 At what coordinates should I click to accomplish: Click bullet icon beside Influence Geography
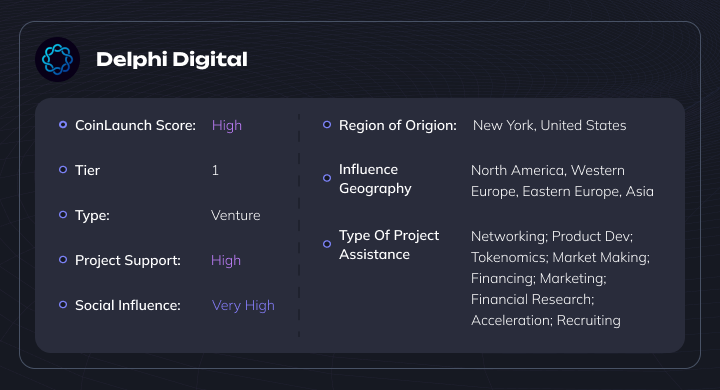coord(327,178)
